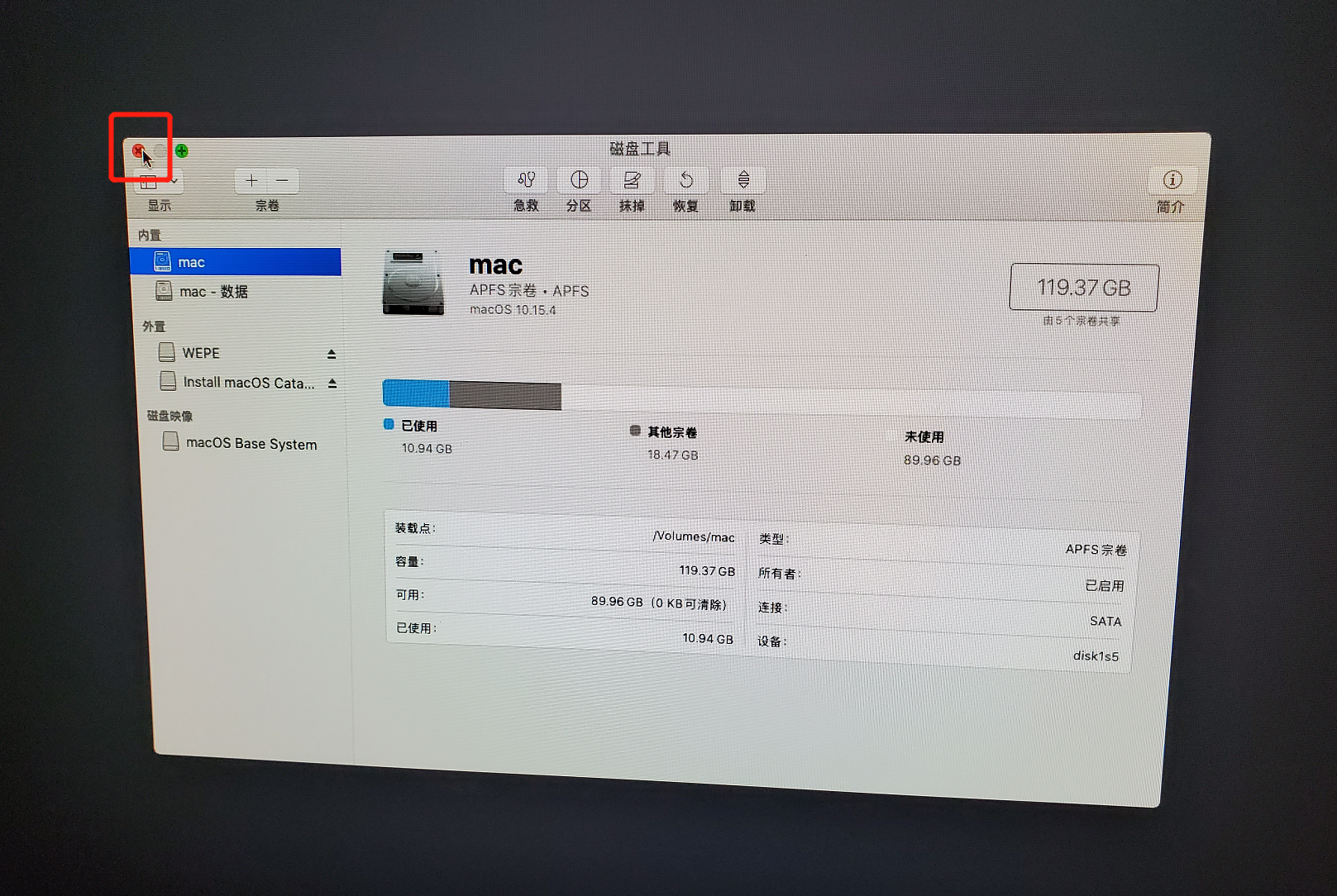Click the 外置 sidebar section header

pos(154,326)
